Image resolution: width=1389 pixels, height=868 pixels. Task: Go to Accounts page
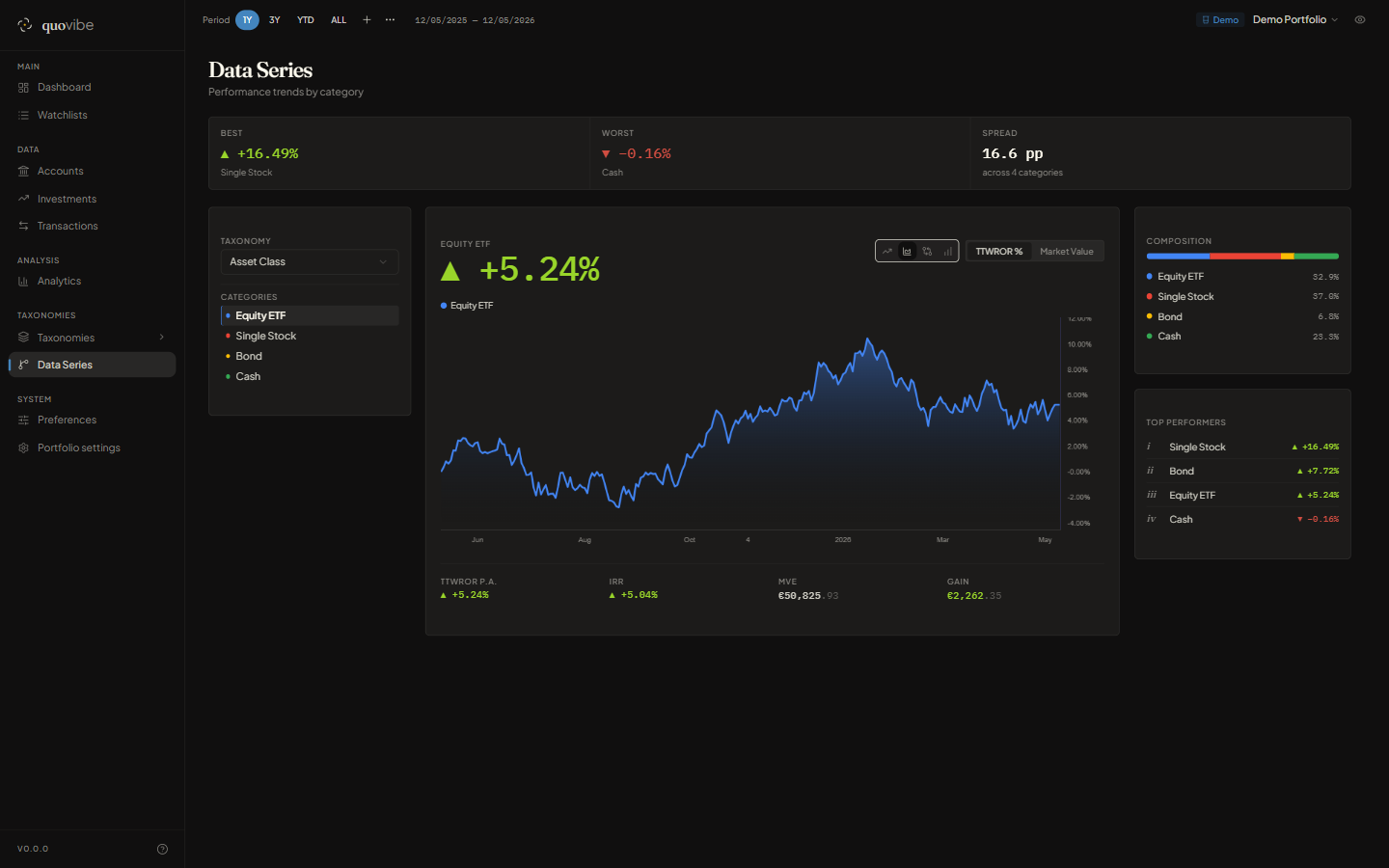(92, 172)
